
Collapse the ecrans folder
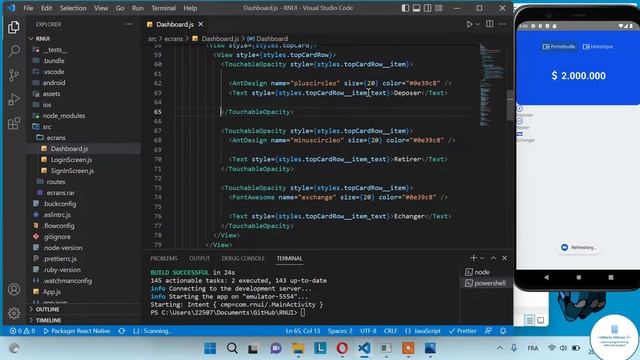pyautogui.click(x=56, y=138)
